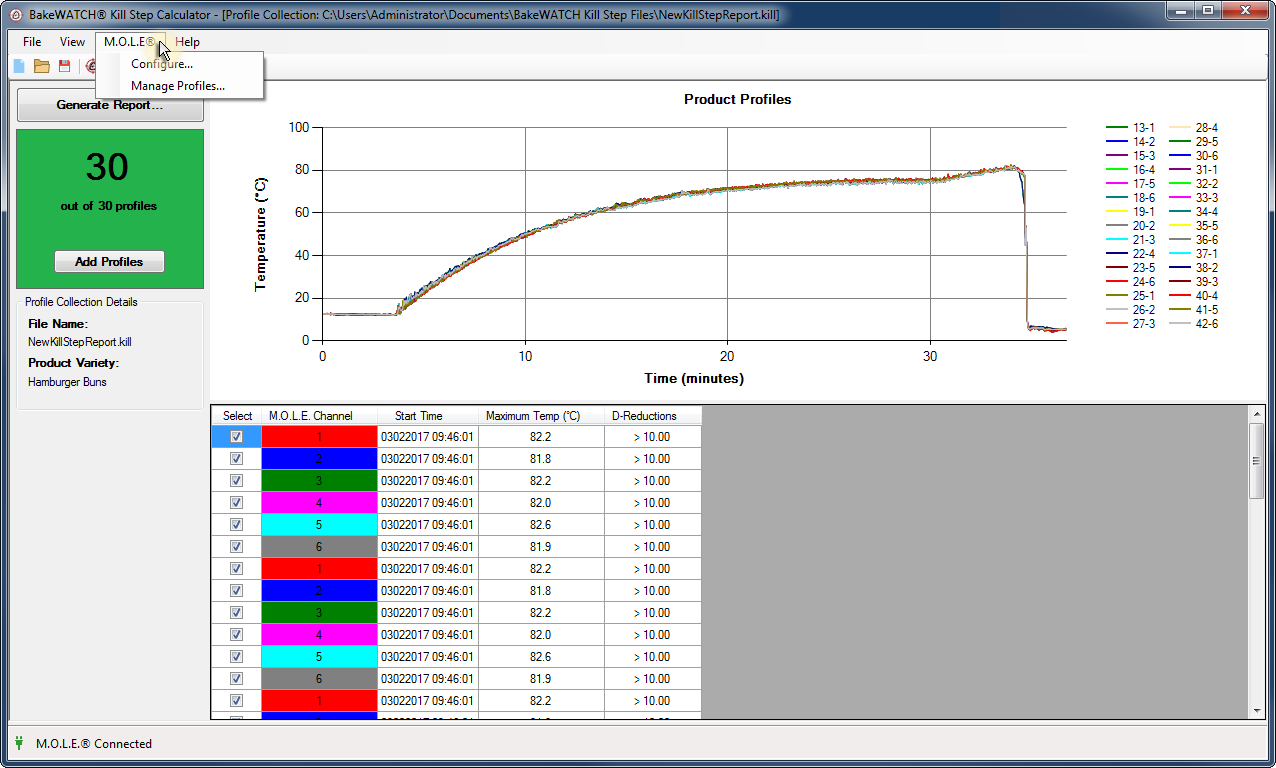The image size is (1276, 768).
Task: Click the Maximum Temp (°C) column header
Action: coord(541,416)
